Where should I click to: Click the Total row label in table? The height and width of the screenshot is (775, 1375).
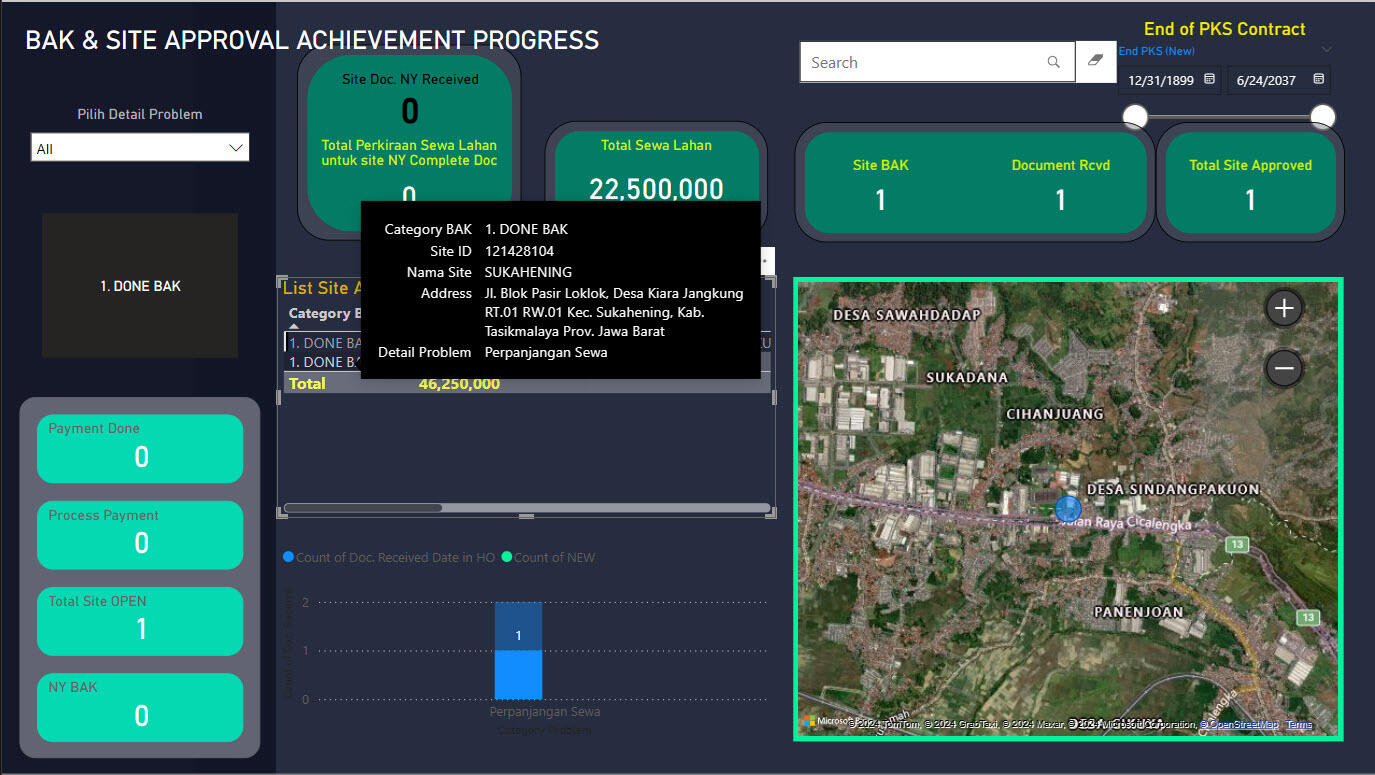[307, 383]
